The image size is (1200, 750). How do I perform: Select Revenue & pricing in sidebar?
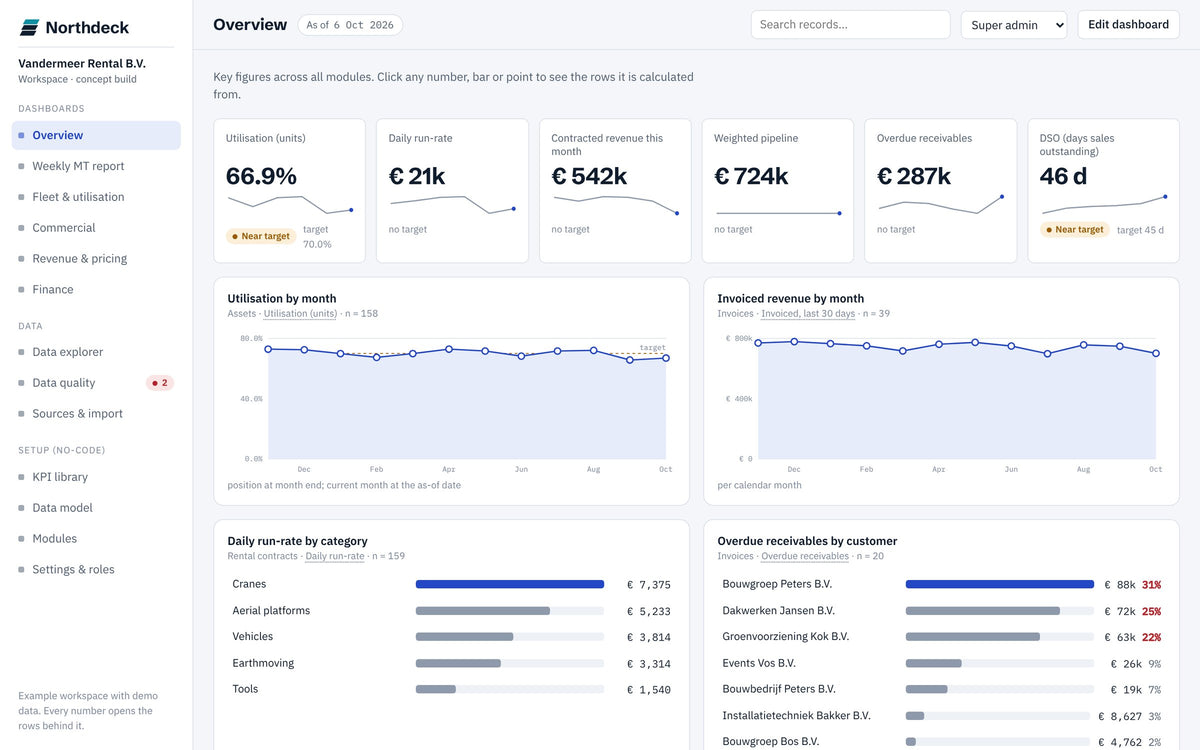click(x=96, y=259)
